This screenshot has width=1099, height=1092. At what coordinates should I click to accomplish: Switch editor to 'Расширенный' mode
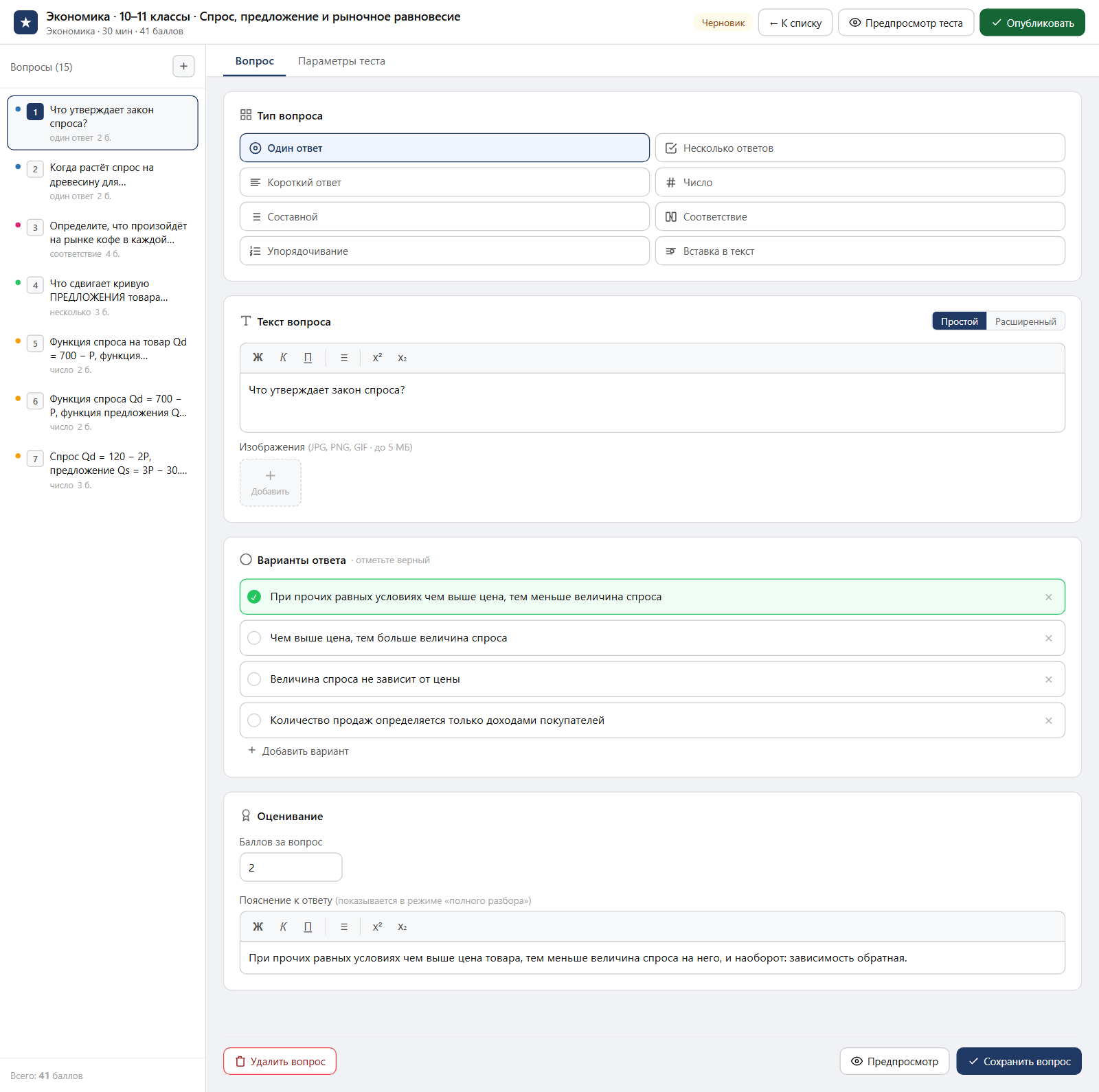(x=1026, y=321)
